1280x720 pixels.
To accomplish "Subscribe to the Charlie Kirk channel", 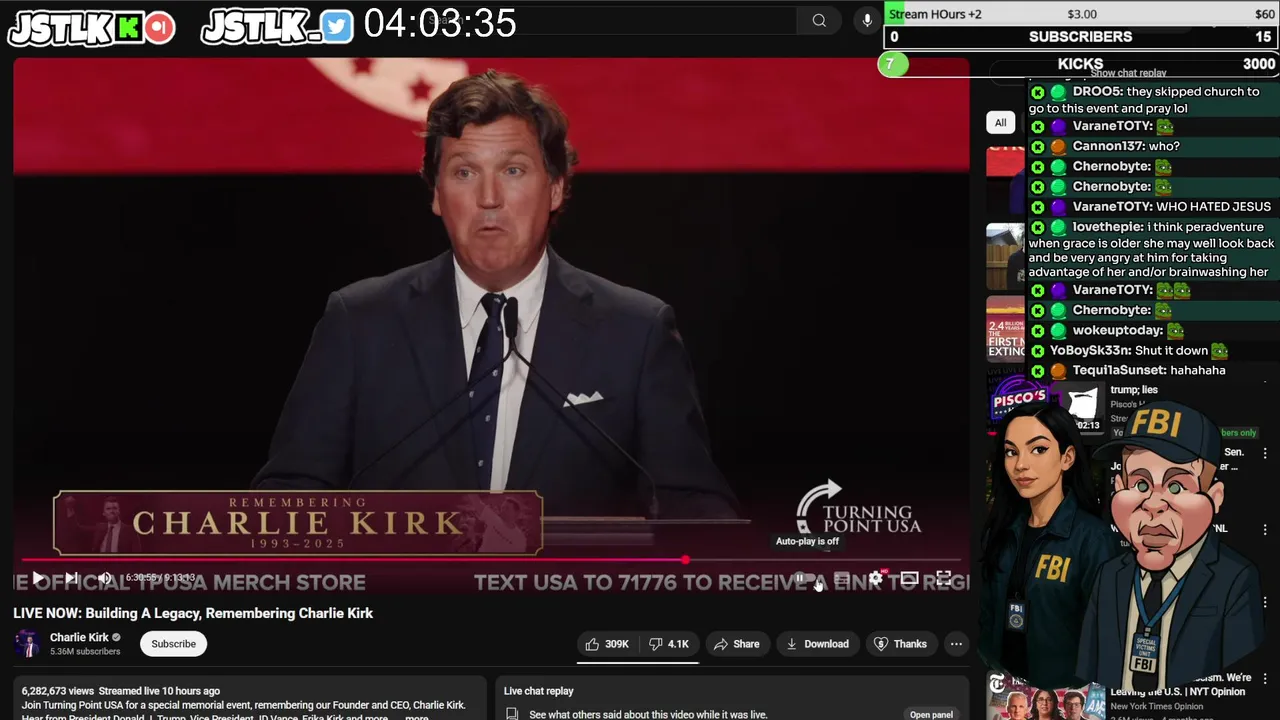I will pos(173,644).
